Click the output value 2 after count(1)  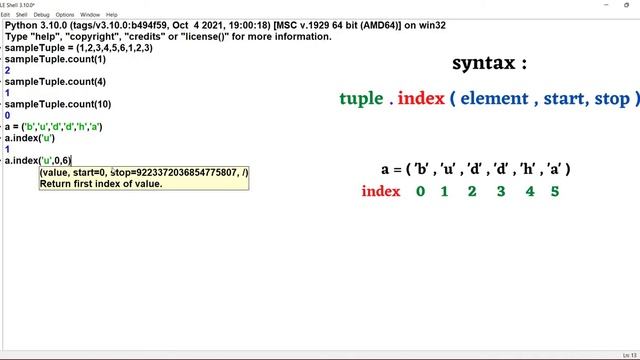(x=7, y=70)
